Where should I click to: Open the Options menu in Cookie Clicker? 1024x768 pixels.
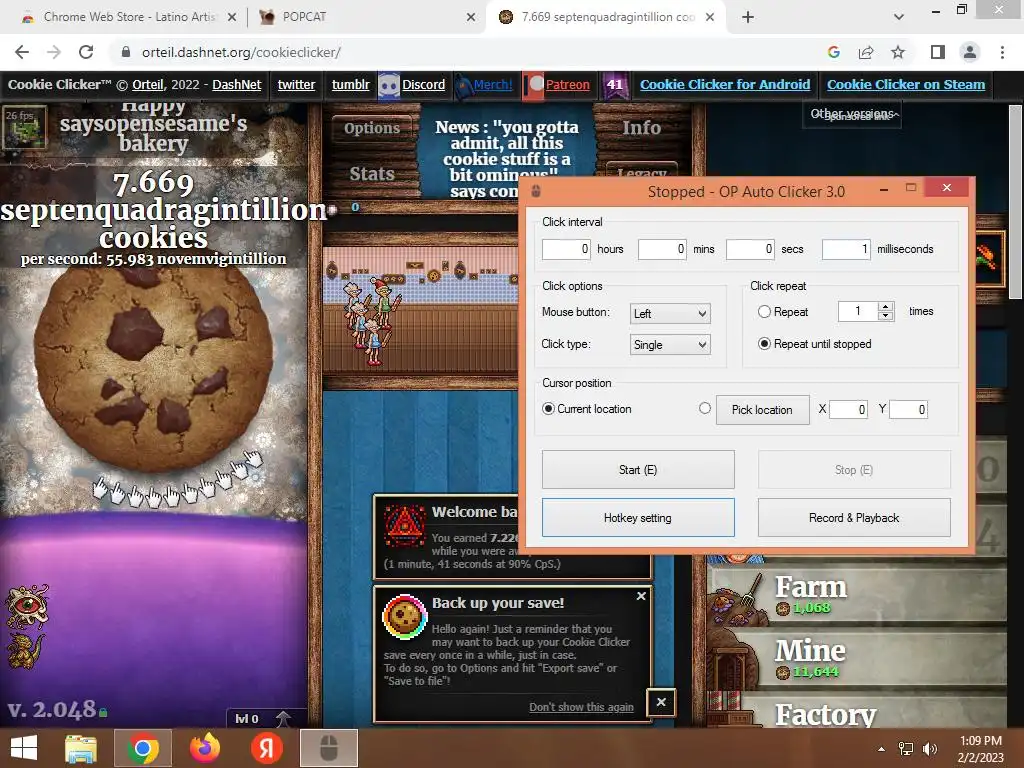point(372,128)
